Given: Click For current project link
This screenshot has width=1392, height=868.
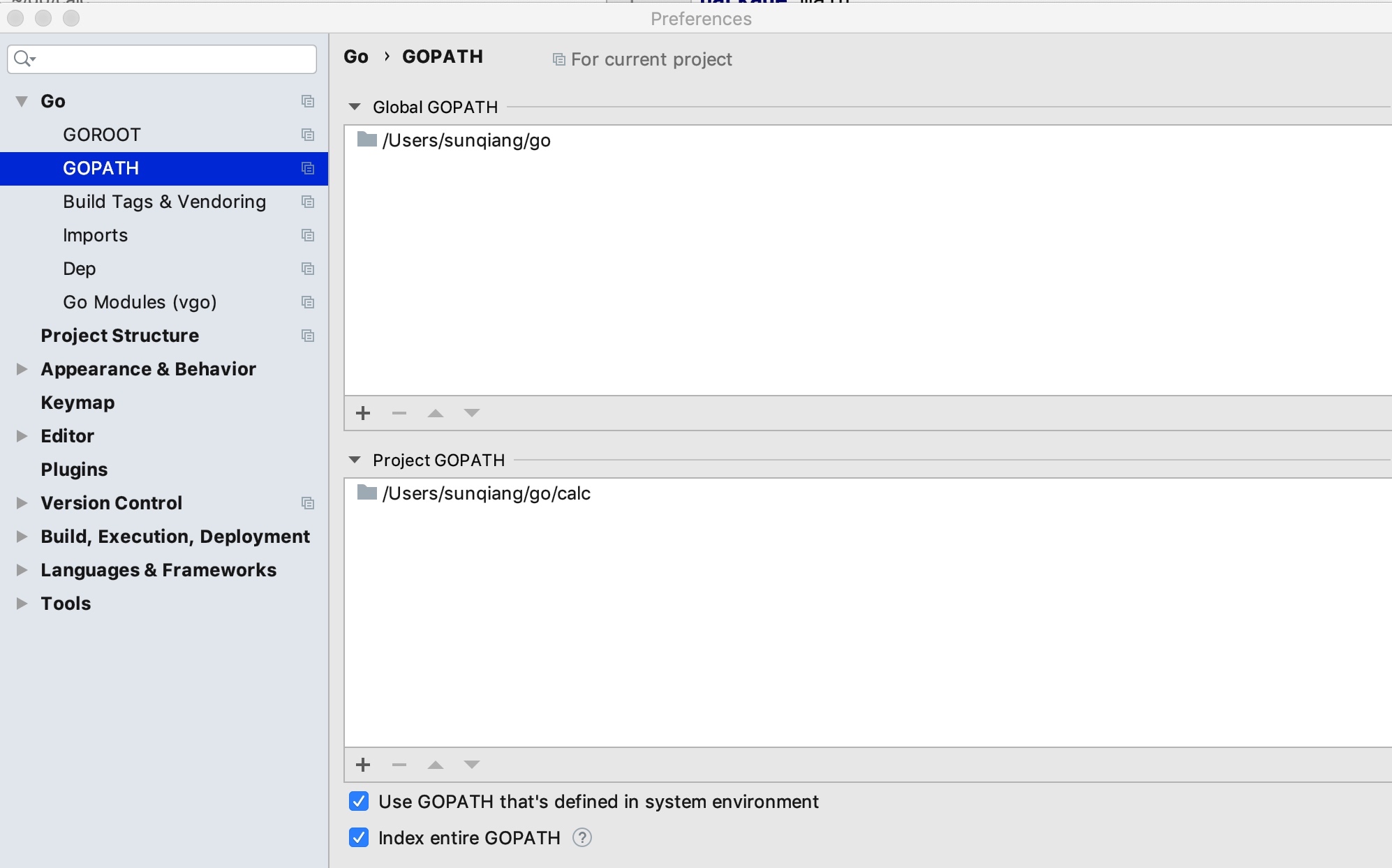Looking at the screenshot, I should pos(651,59).
